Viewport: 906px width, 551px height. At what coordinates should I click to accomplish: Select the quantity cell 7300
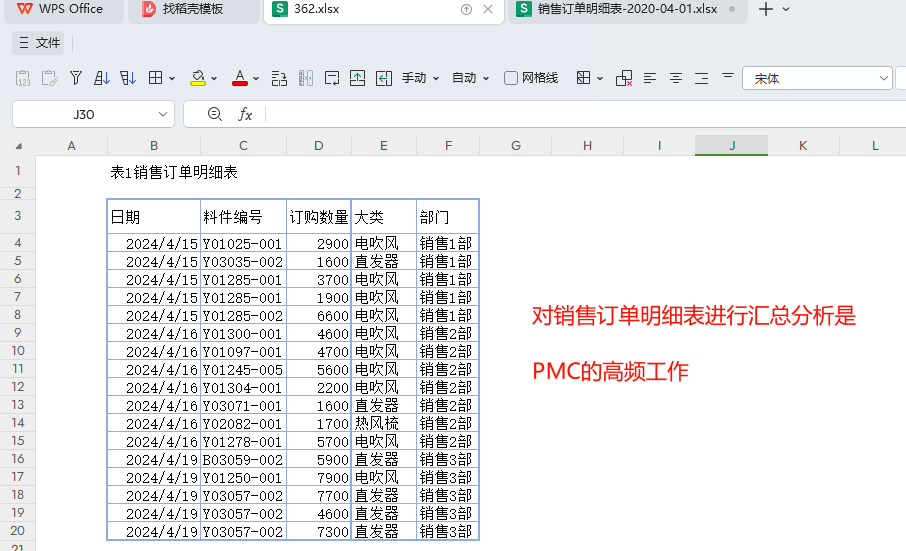(x=318, y=531)
